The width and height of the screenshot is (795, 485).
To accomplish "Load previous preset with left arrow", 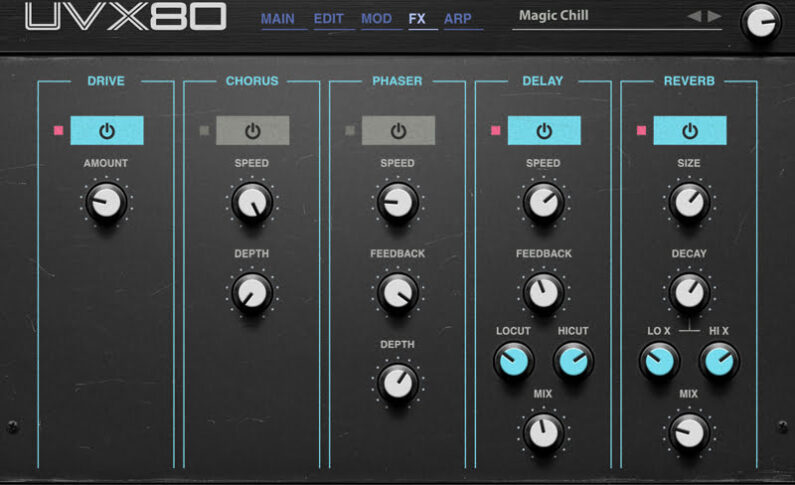I will (694, 16).
